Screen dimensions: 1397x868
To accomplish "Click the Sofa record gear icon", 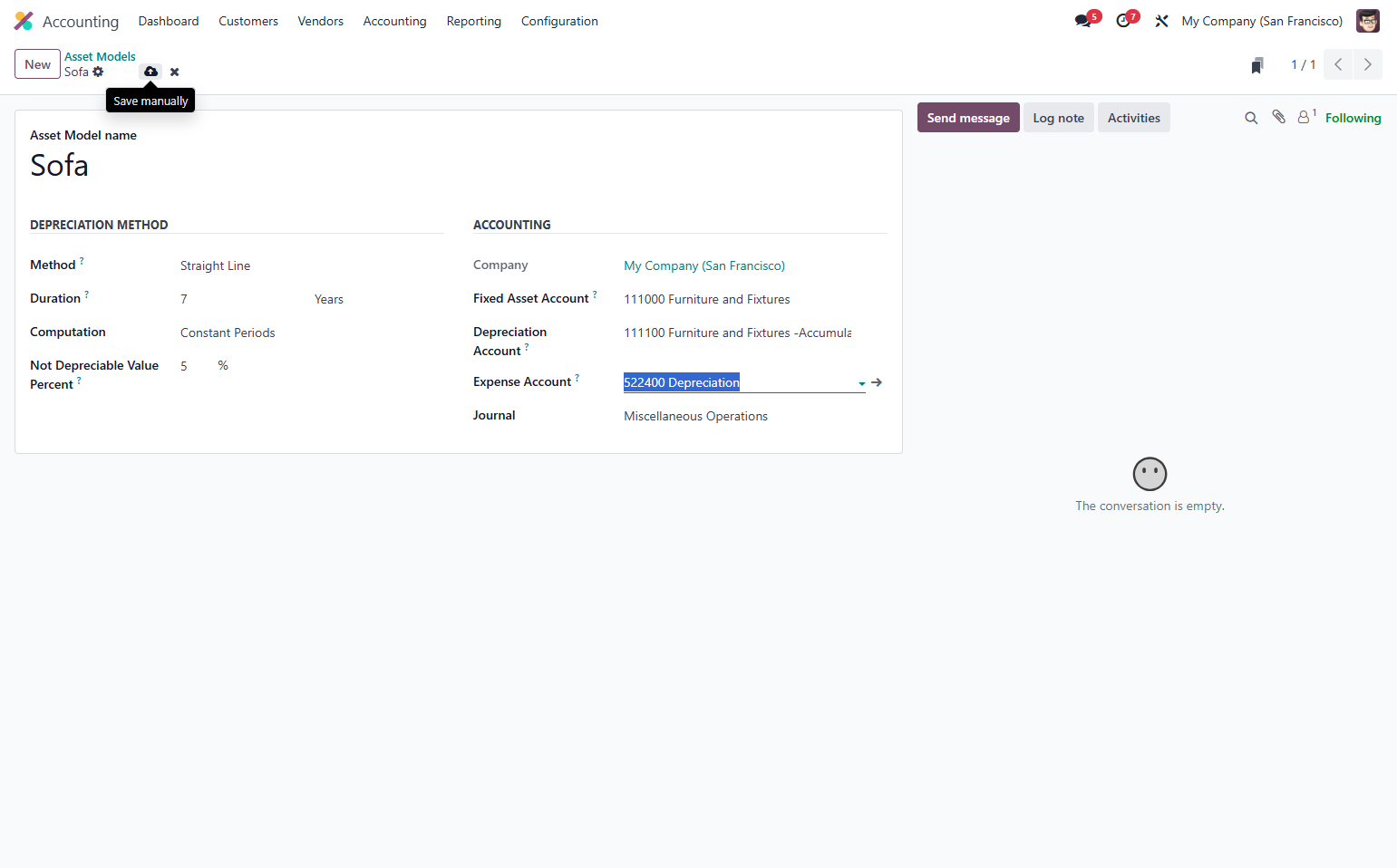I will pos(98,72).
